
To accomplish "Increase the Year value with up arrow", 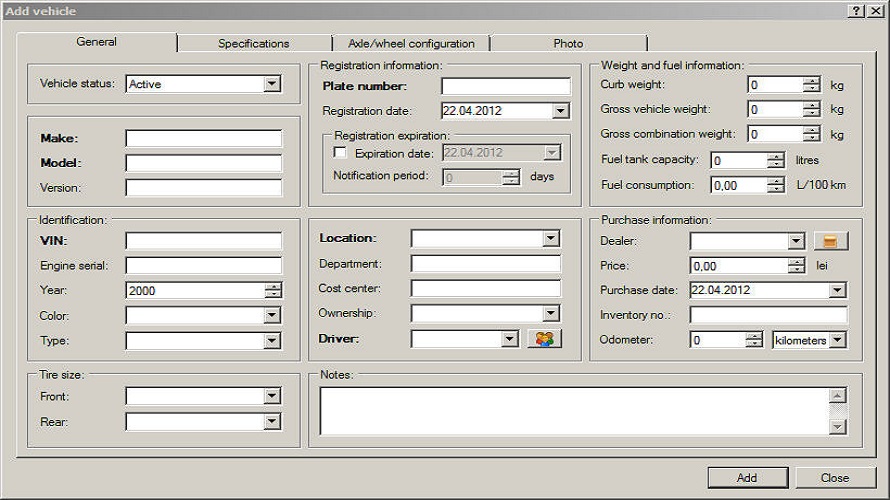I will pos(273,286).
